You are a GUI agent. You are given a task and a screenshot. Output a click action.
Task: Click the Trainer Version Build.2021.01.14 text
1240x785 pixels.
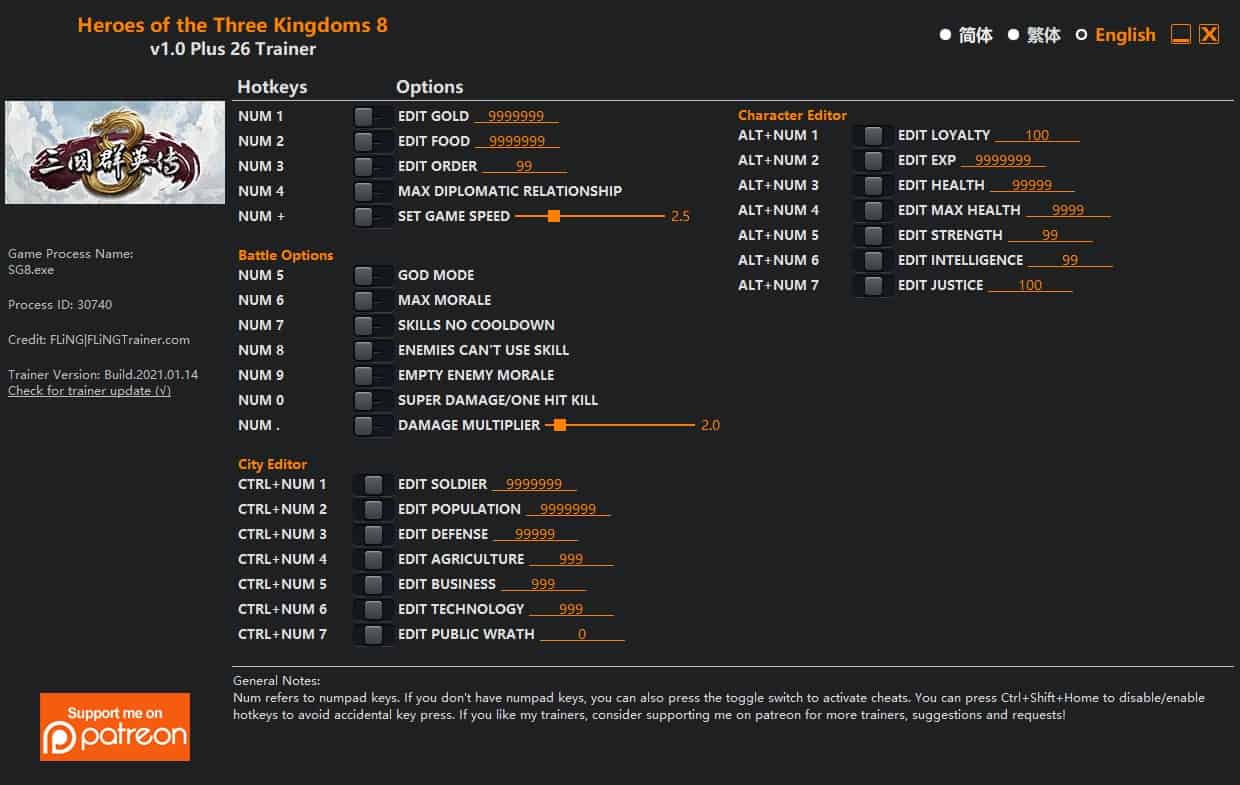[x=103, y=375]
